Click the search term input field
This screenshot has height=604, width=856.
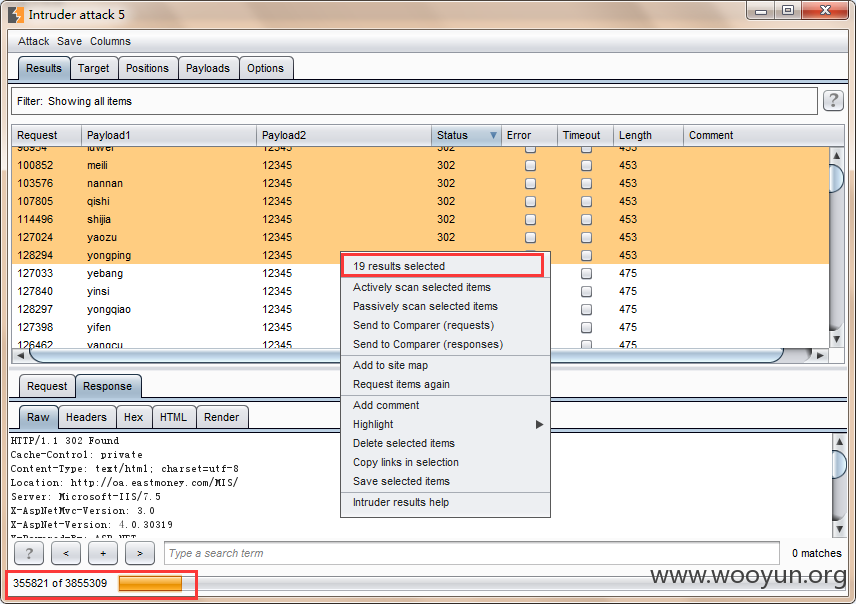pos(472,553)
